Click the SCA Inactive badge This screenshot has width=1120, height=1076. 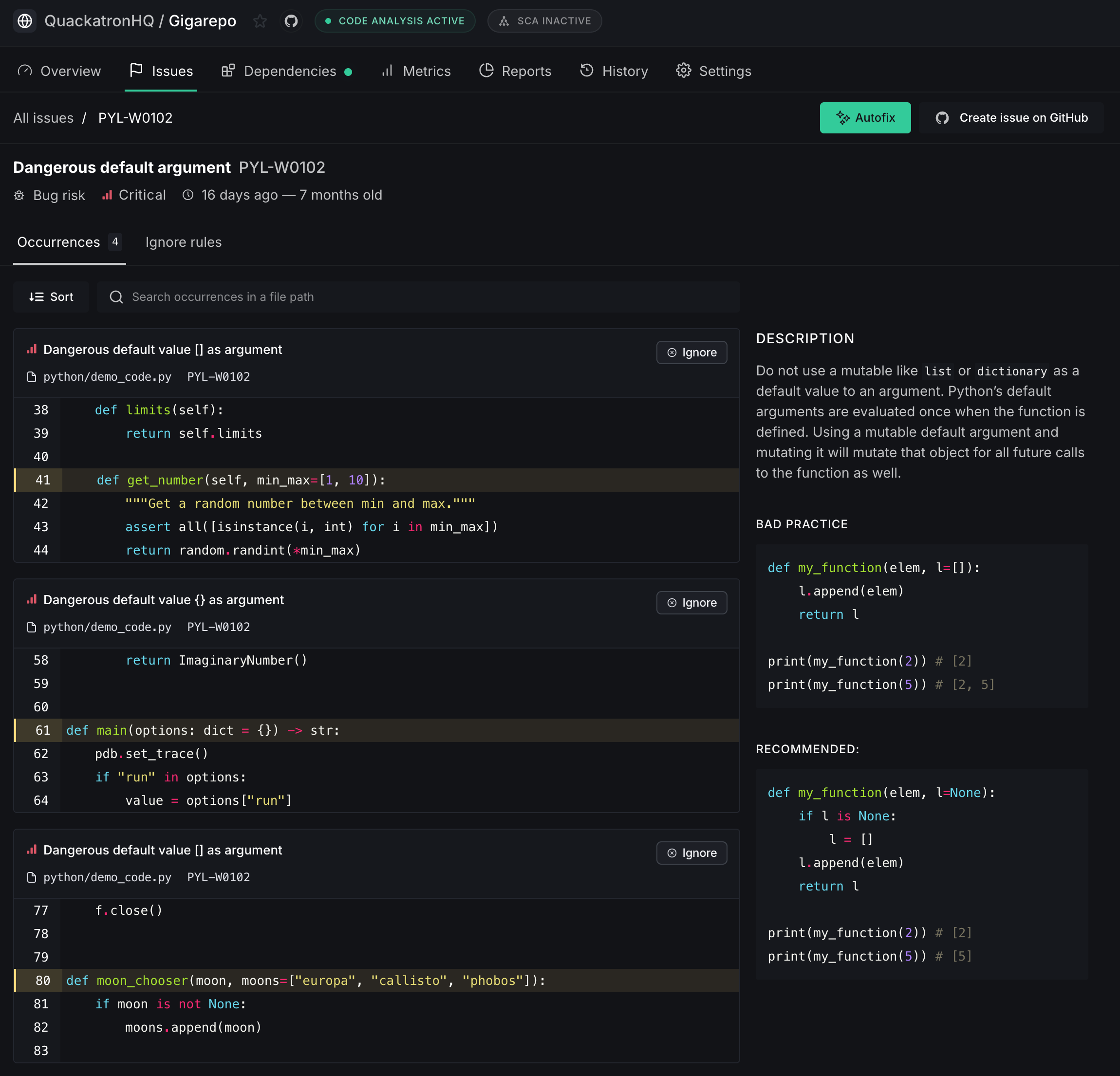tap(544, 21)
